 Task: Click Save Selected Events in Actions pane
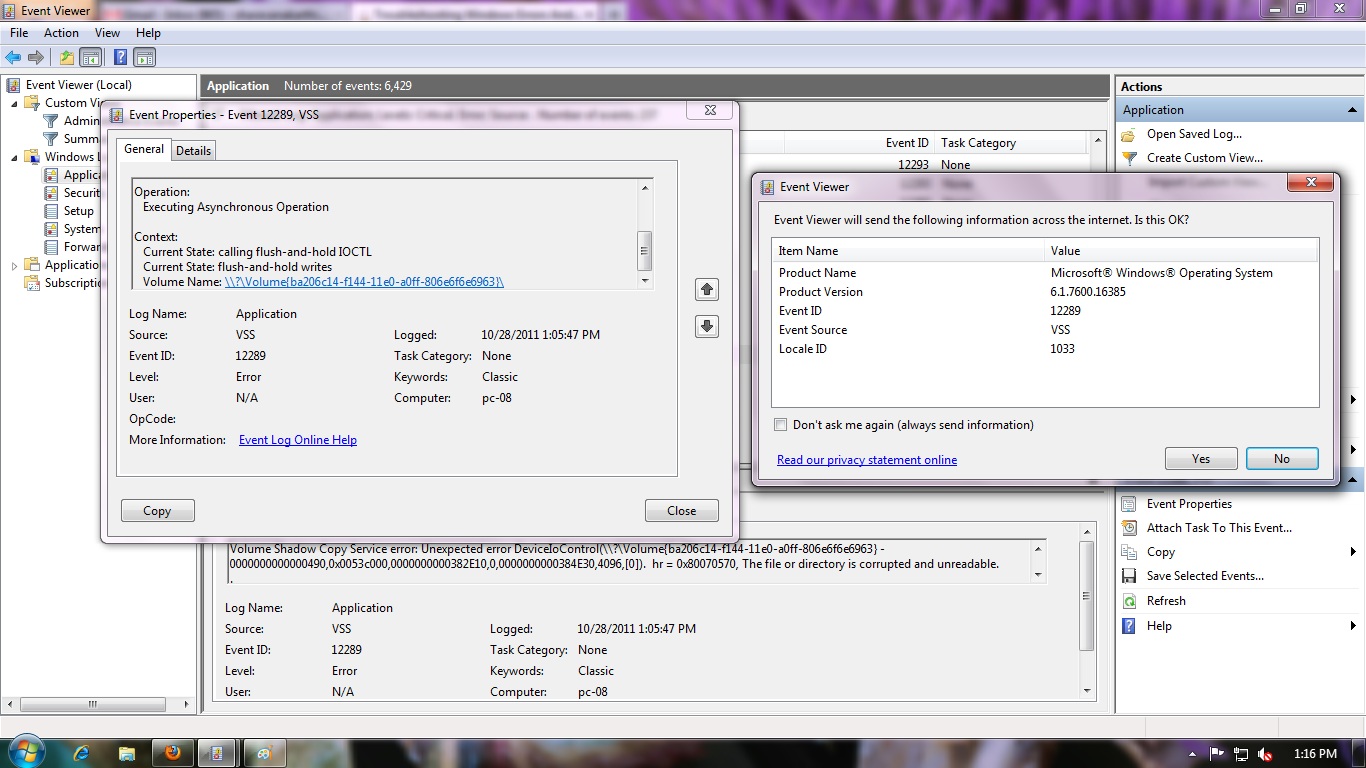(1205, 576)
